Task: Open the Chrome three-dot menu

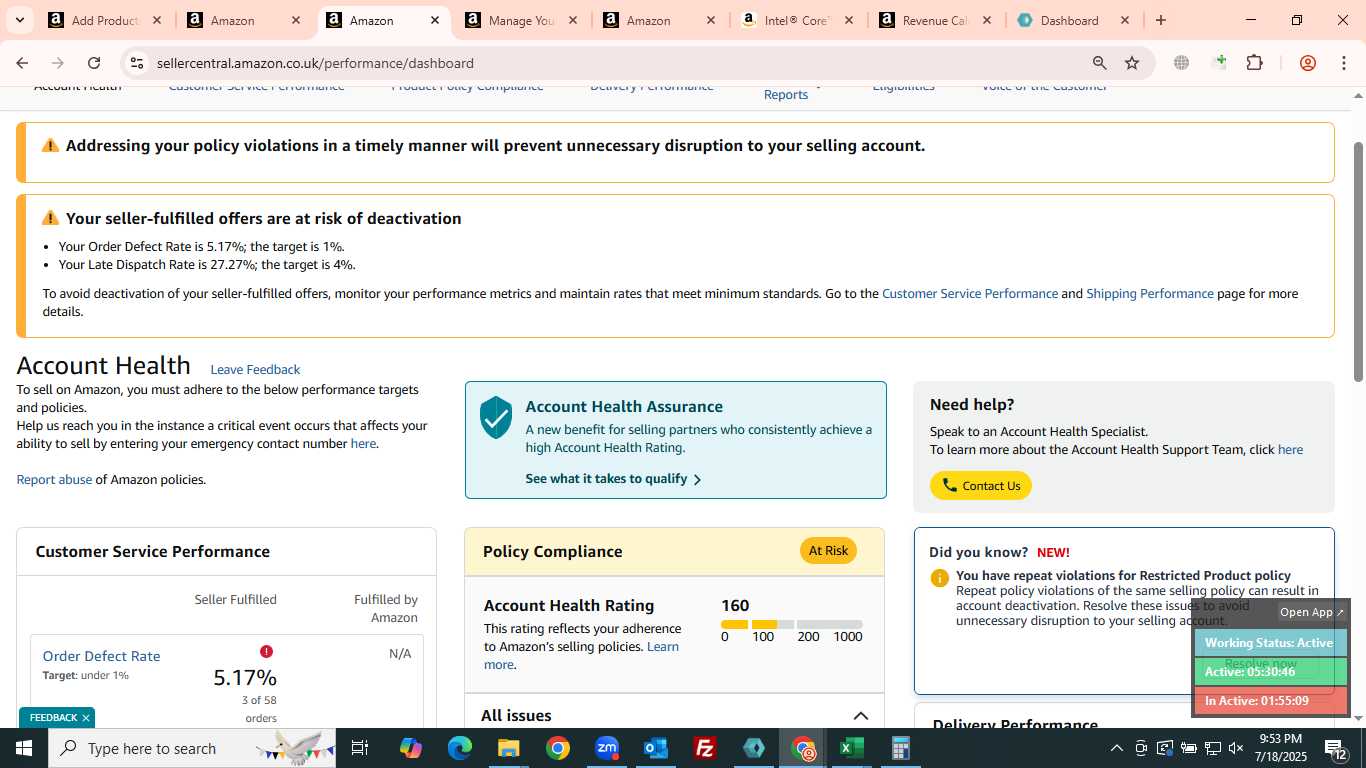Action: 1343,63
